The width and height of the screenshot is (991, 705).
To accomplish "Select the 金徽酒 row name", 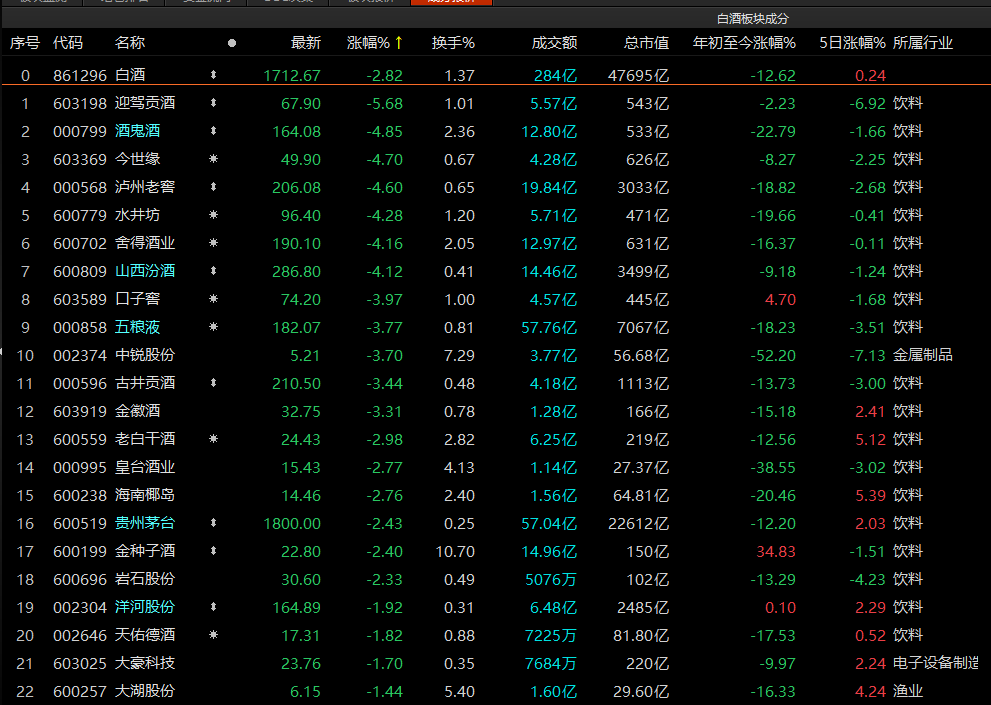I will click(x=137, y=411).
